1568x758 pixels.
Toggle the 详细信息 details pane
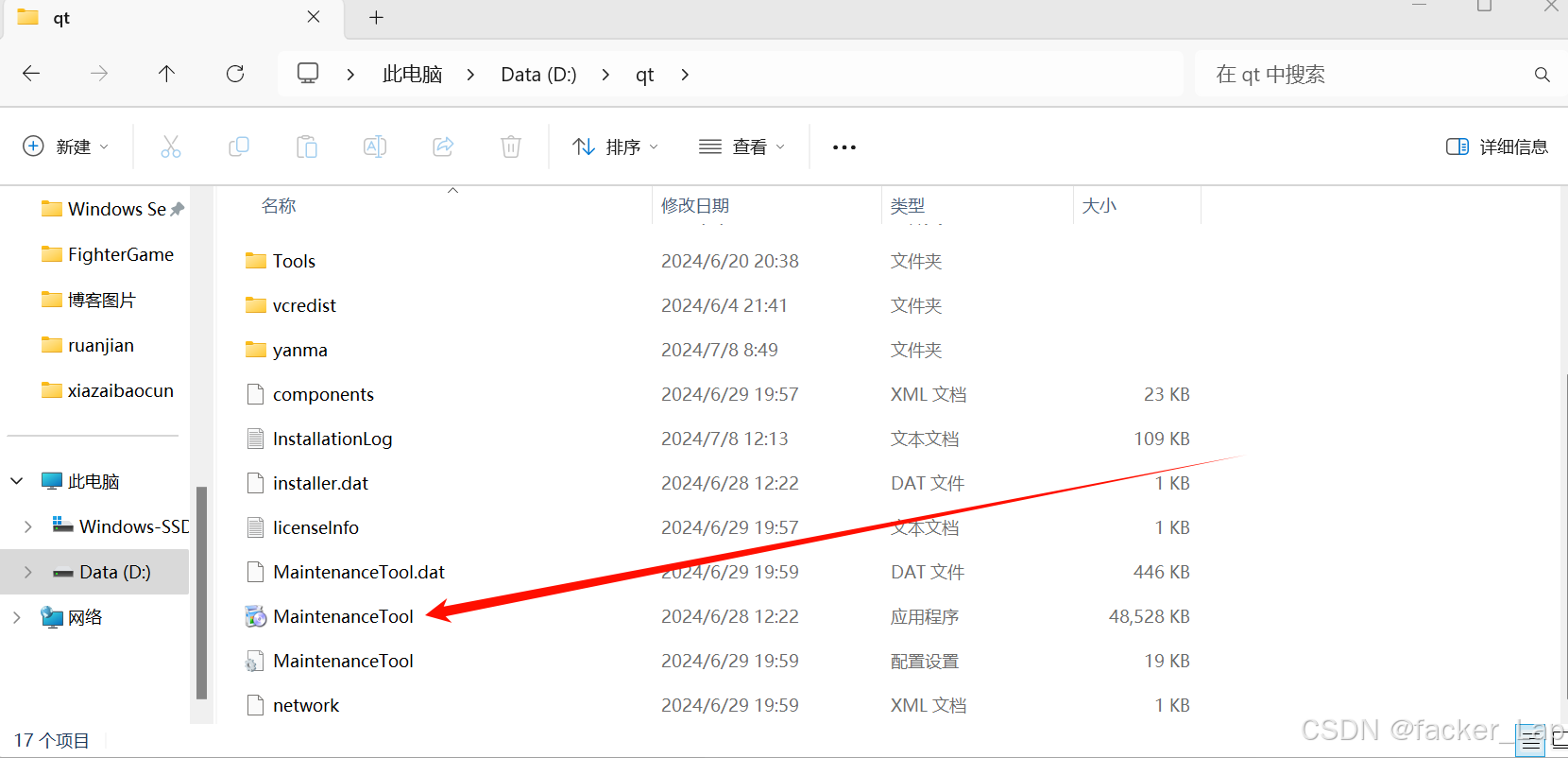[x=1497, y=146]
